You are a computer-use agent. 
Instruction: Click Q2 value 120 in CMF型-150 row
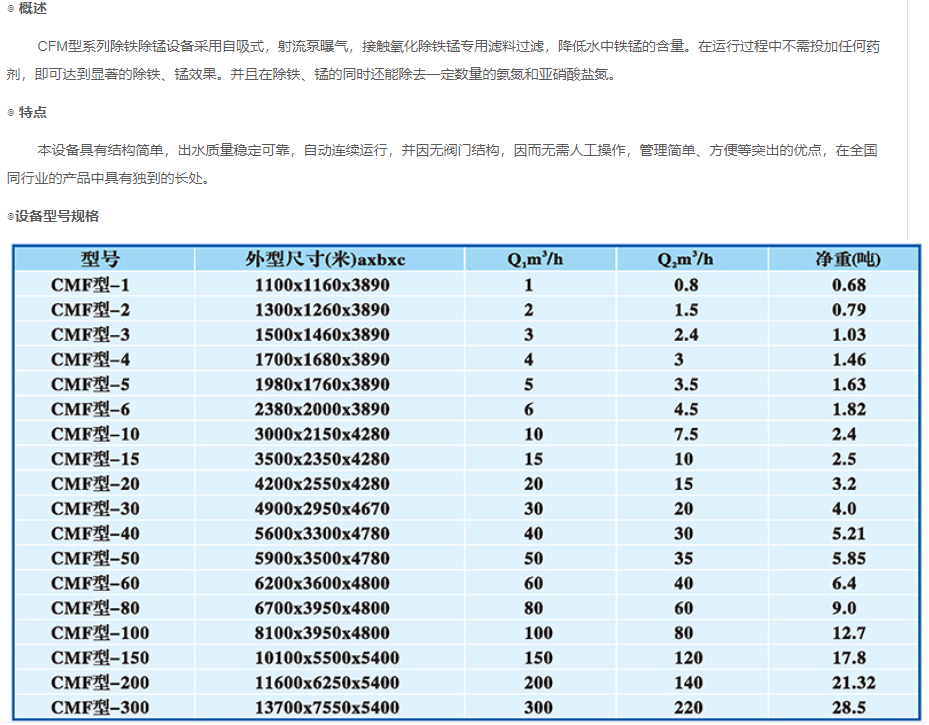(688, 658)
